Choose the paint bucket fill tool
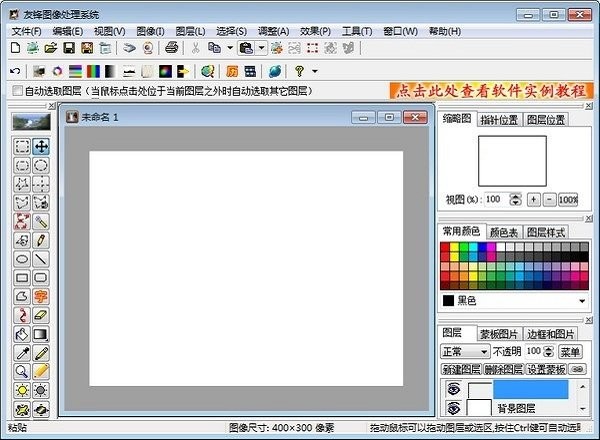 pyautogui.click(x=22, y=335)
